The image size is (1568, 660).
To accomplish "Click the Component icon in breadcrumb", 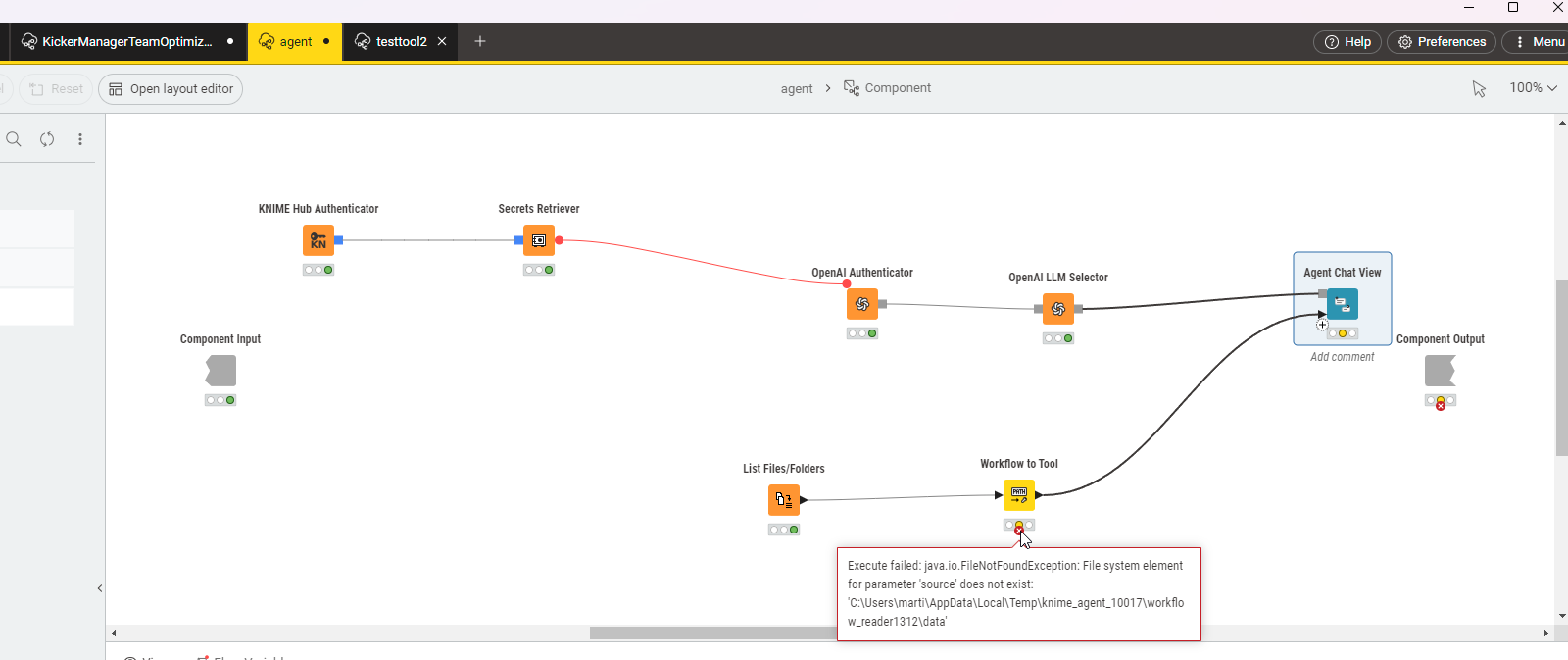I will pyautogui.click(x=852, y=88).
